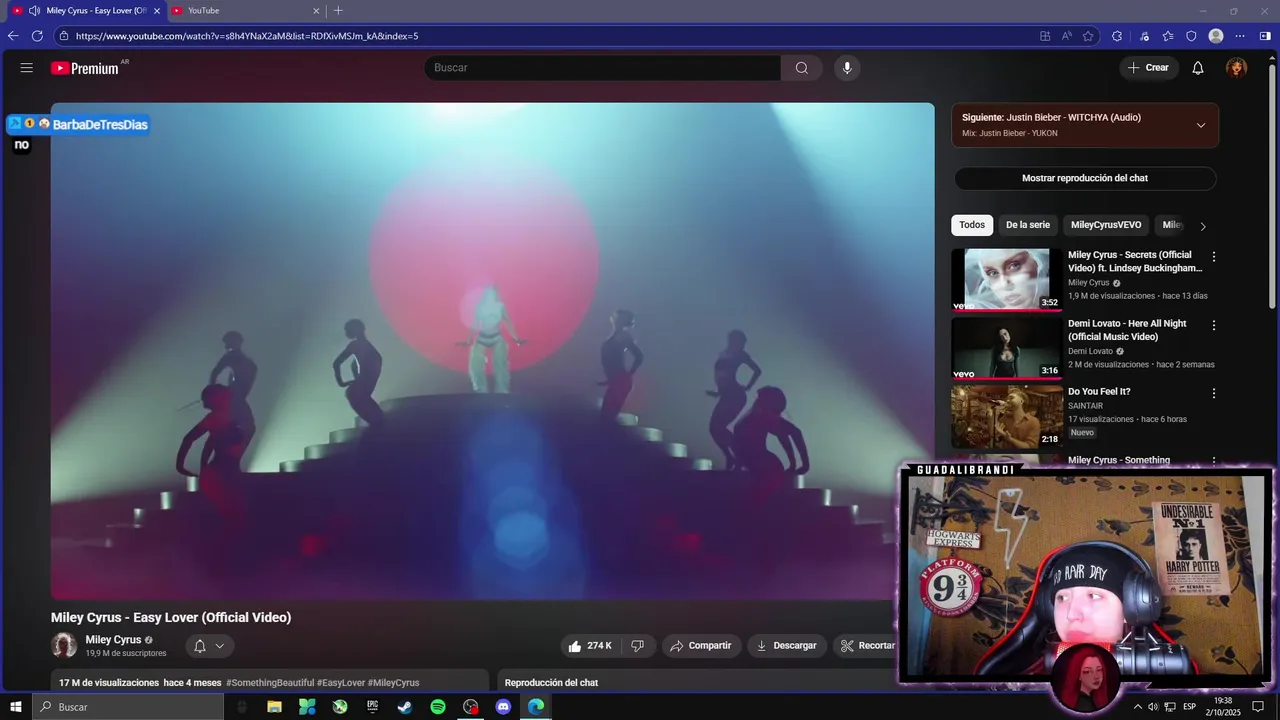Share the video via Compartir
1280x720 pixels.
pos(701,646)
